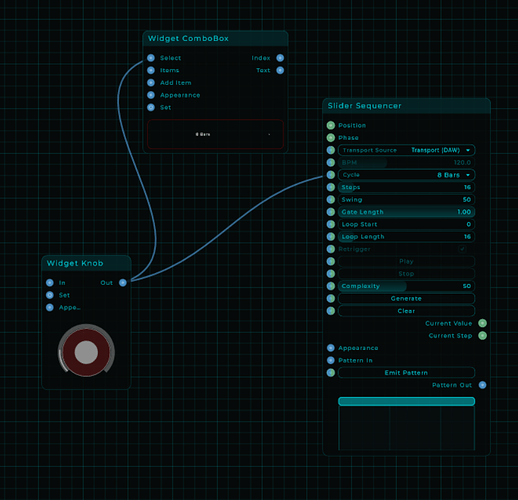Toggle the Retrigger checkbox
The image size is (518, 500).
(x=462, y=249)
